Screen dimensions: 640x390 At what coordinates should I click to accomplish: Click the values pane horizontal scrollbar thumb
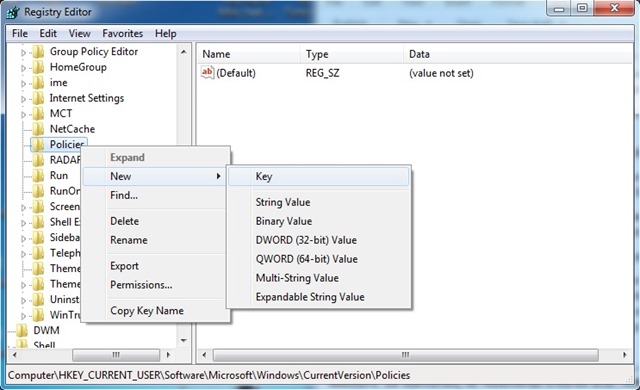(x=406, y=355)
